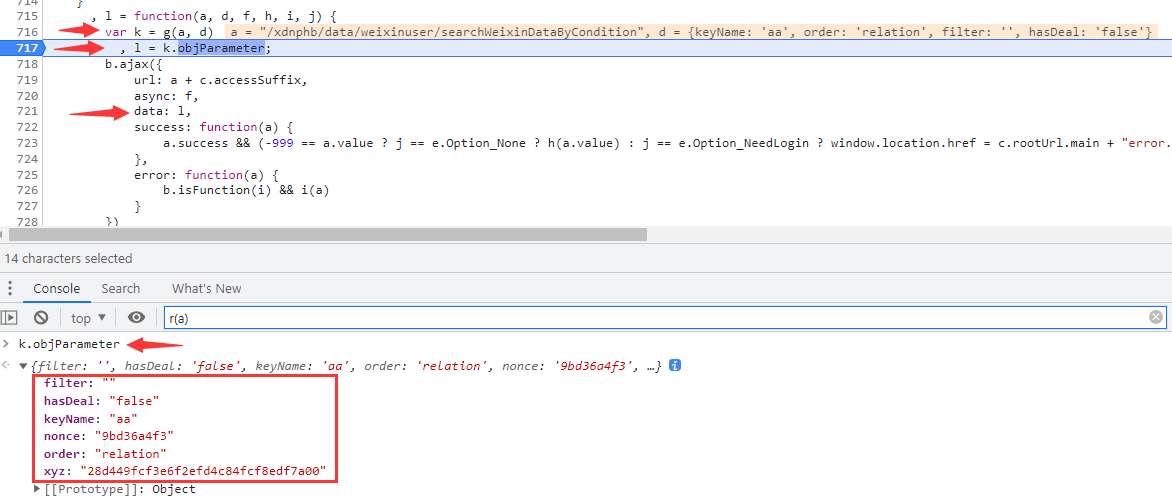Switch to the Console tab
Viewport: 1172px width, 498px height.
57,288
